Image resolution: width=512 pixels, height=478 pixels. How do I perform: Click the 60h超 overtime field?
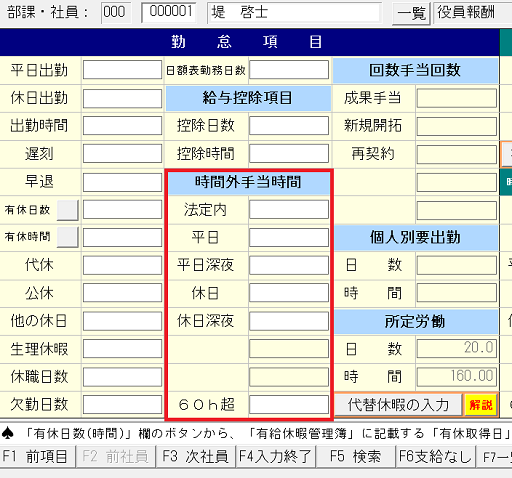pyautogui.click(x=289, y=405)
